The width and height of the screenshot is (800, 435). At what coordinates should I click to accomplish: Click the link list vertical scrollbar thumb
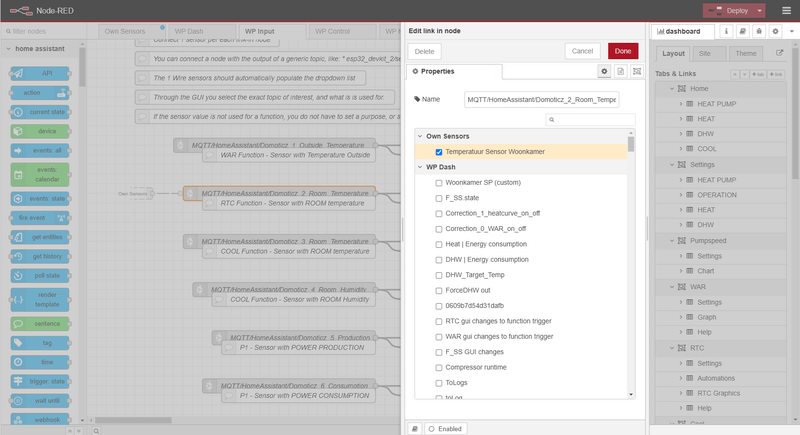click(x=631, y=144)
